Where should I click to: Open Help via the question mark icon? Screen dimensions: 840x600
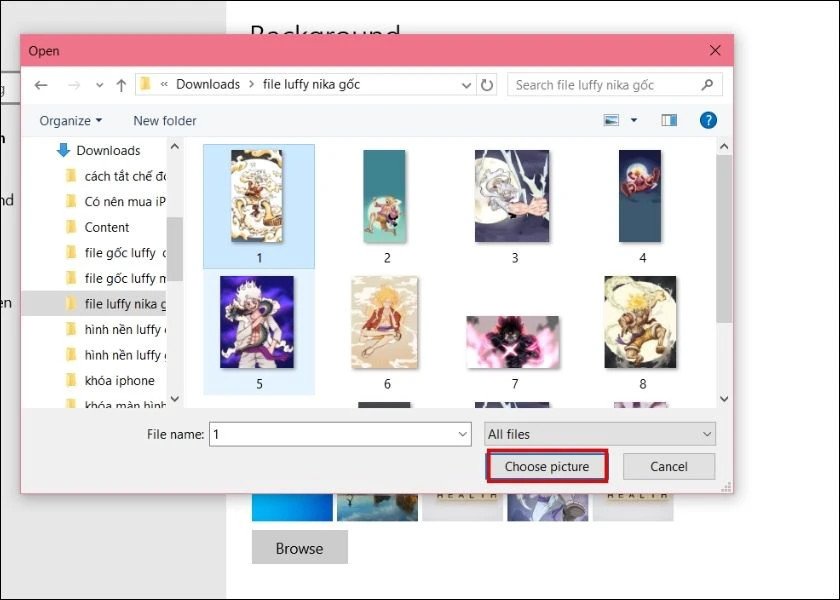(707, 120)
